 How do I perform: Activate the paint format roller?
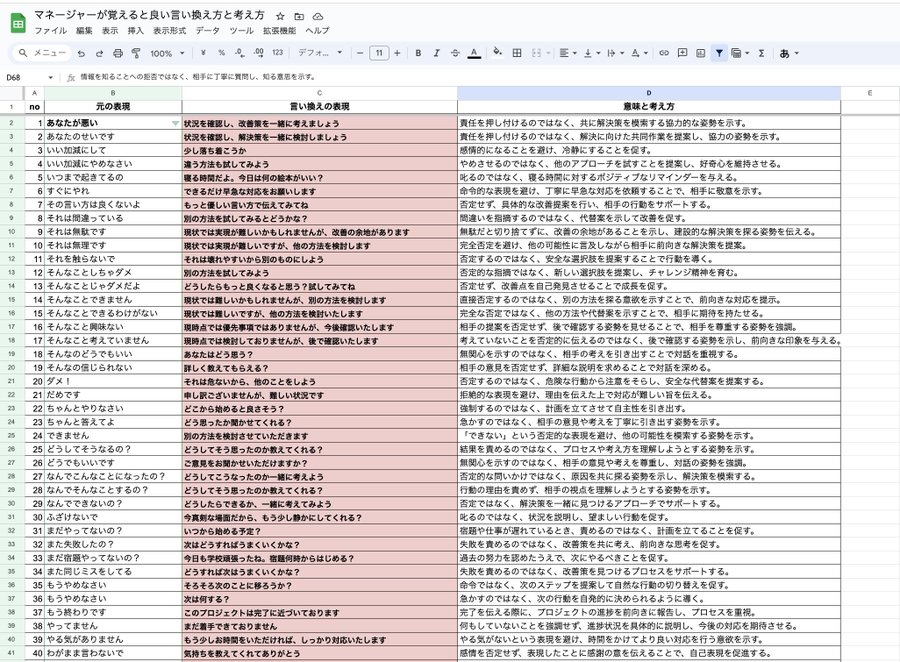click(136, 53)
